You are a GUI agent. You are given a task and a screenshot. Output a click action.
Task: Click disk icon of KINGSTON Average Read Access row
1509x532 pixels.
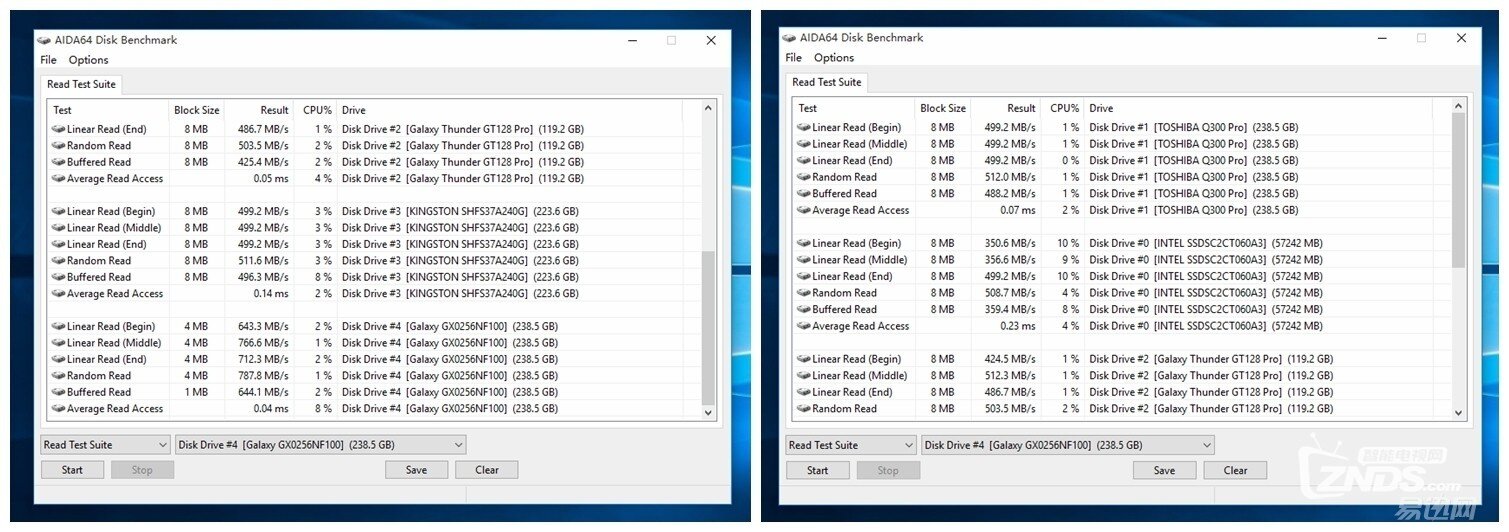point(59,294)
